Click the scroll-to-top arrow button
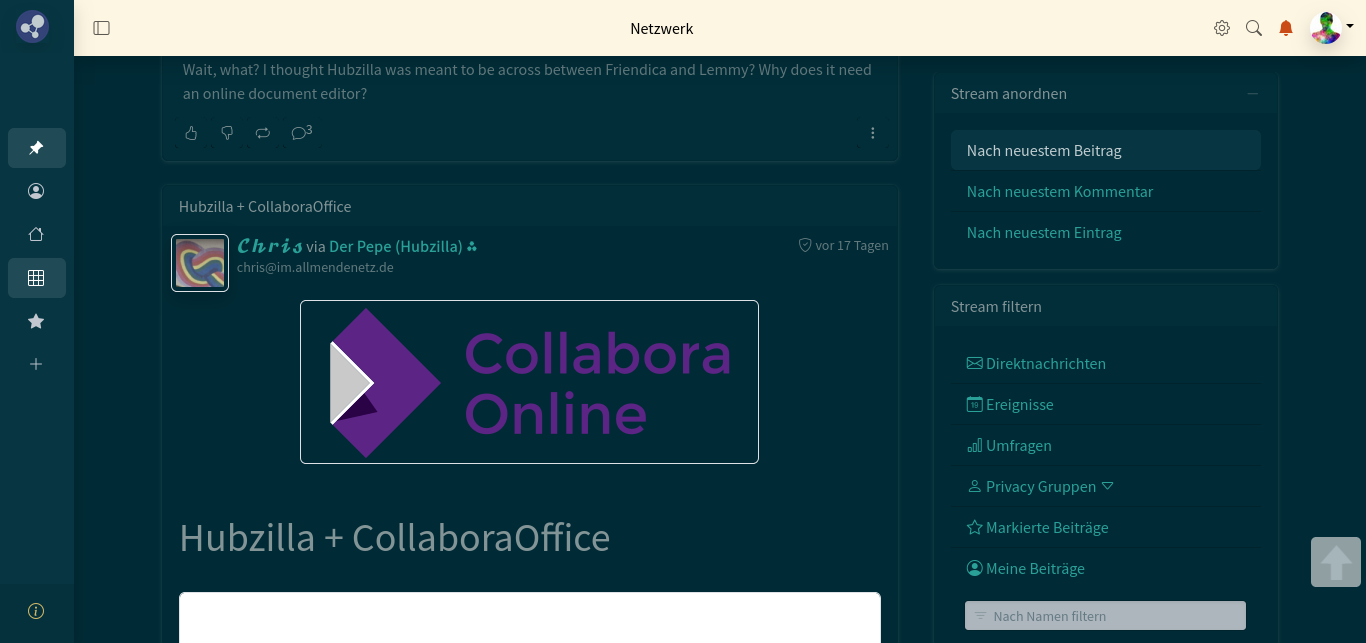 (1336, 562)
